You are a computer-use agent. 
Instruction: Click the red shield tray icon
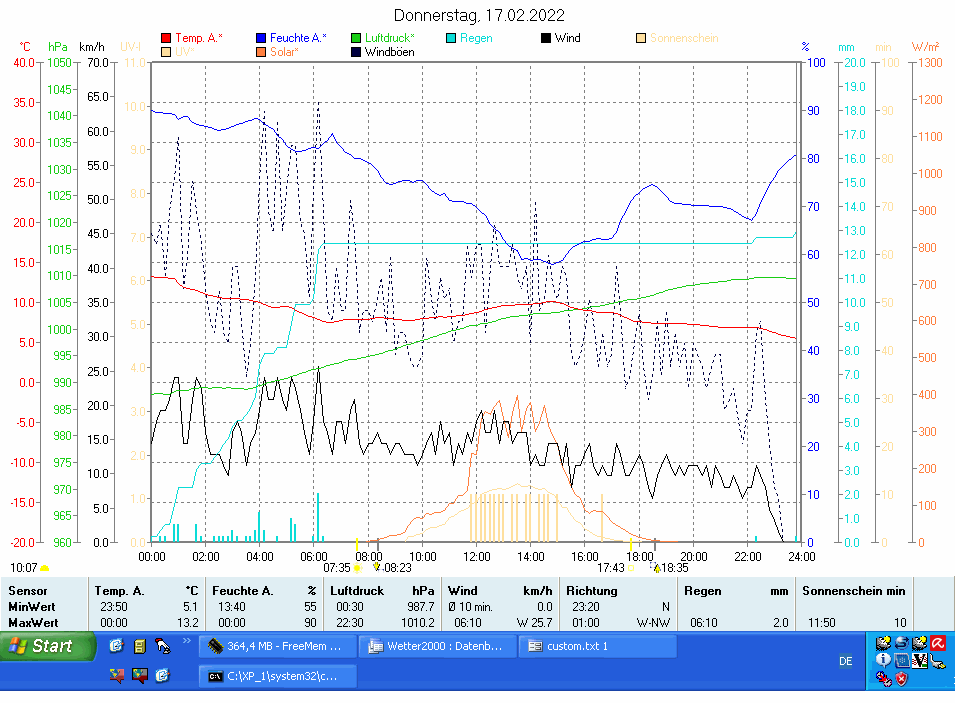[x=901, y=679]
